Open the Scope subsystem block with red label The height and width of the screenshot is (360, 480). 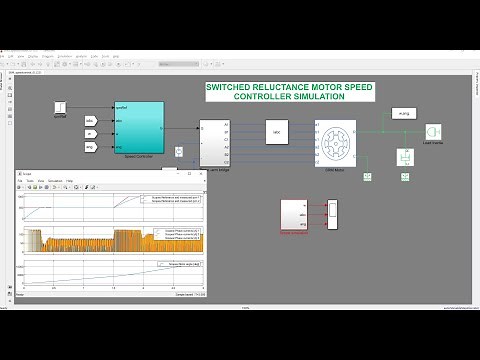294,215
